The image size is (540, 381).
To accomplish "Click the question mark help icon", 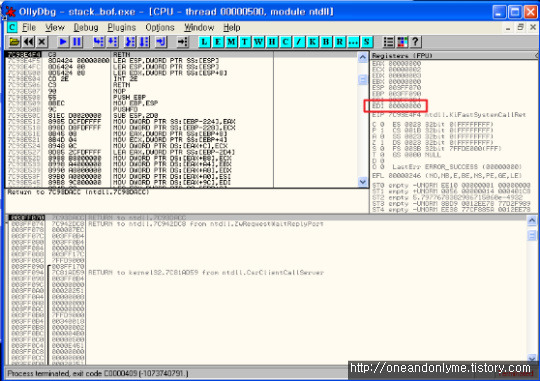I will click(x=415, y=42).
